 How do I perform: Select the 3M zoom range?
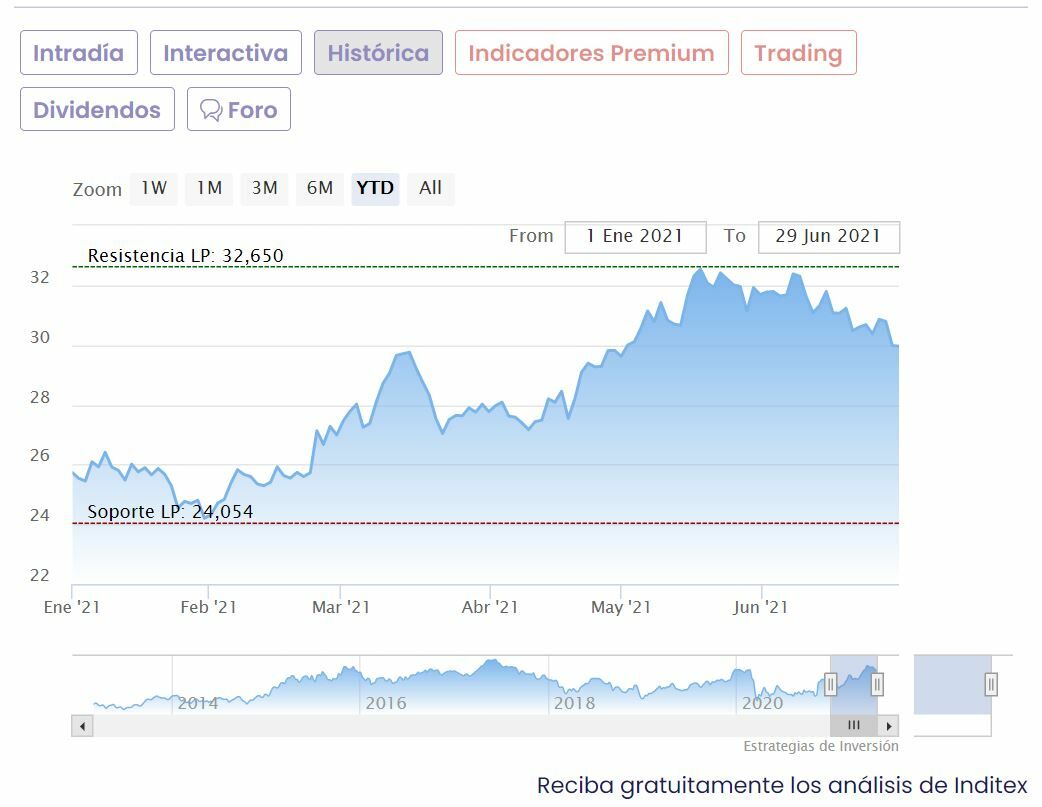(264, 188)
